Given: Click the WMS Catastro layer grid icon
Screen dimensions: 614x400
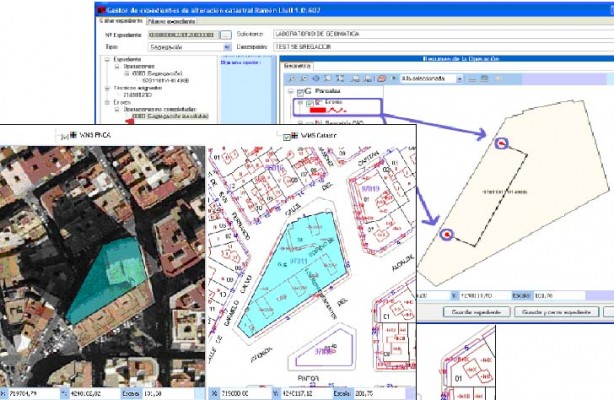Looking at the screenshot, I should [x=294, y=136].
